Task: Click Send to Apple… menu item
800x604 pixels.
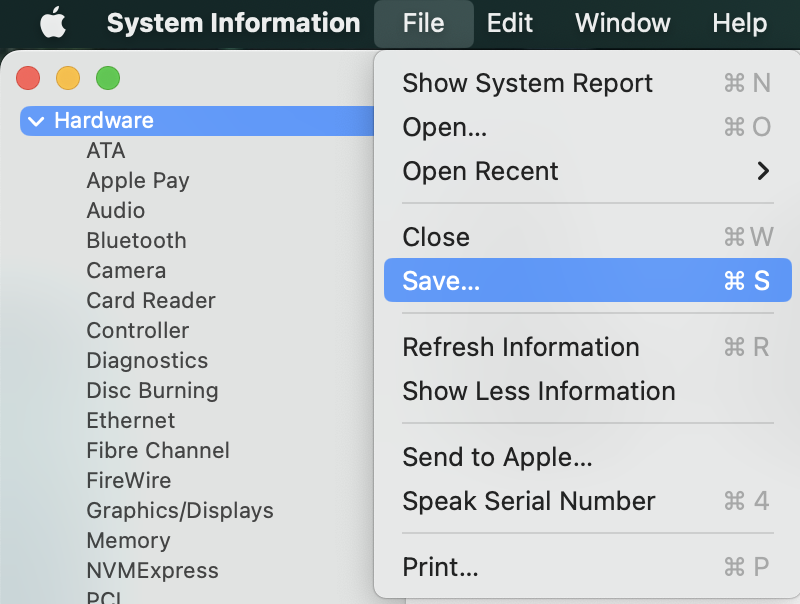Action: 497,457
